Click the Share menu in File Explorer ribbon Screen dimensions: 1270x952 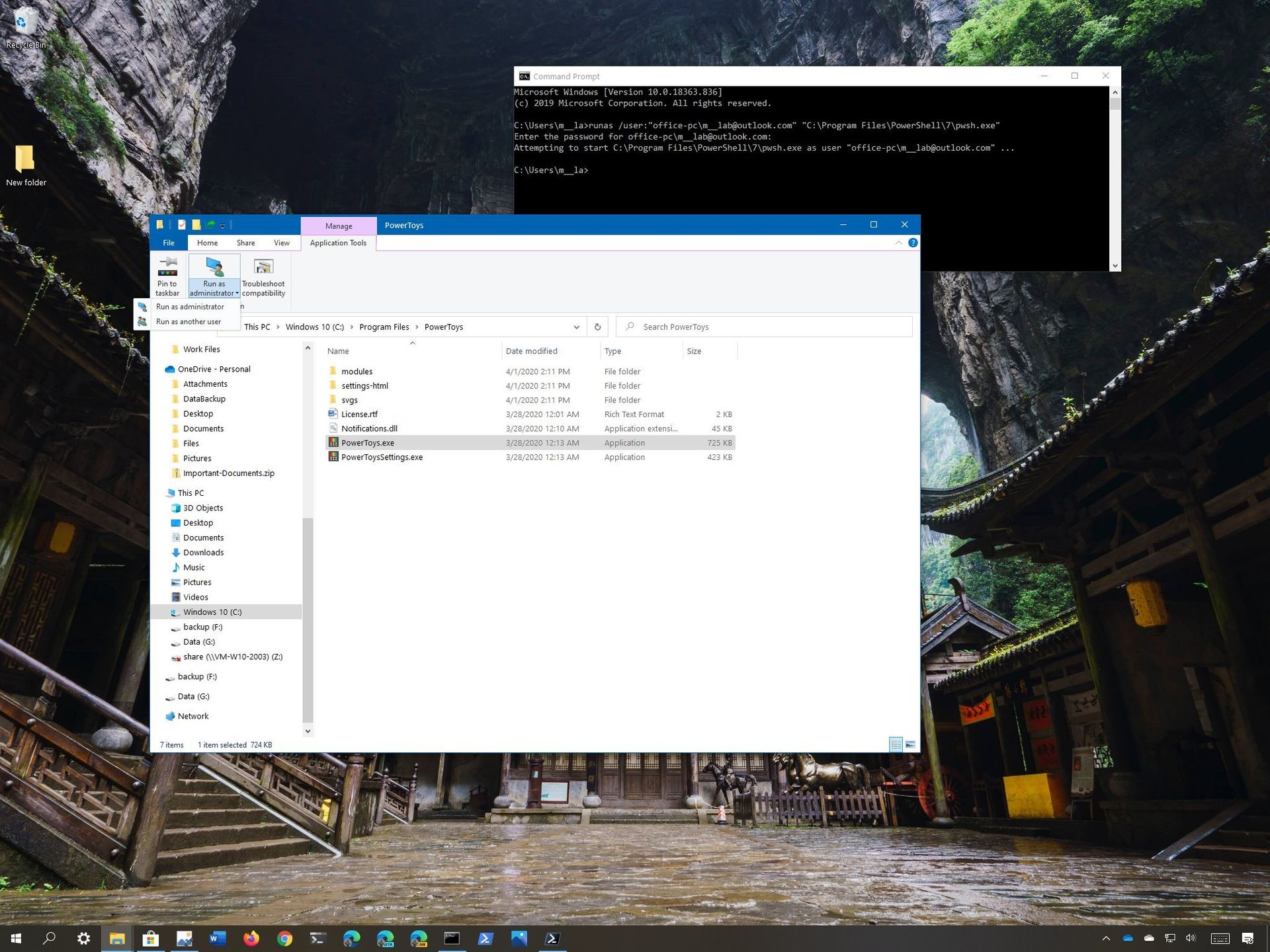(x=244, y=242)
